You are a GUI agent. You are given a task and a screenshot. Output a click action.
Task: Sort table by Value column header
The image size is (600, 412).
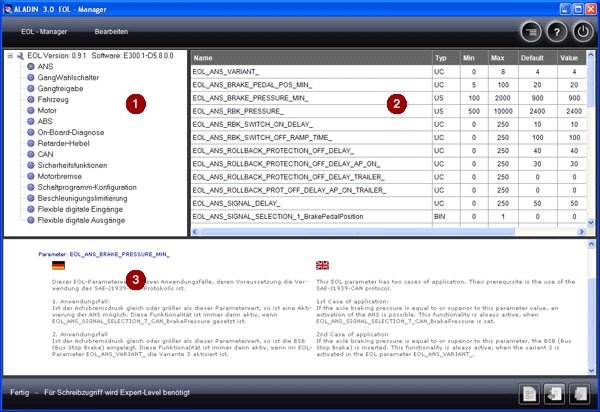(572, 58)
